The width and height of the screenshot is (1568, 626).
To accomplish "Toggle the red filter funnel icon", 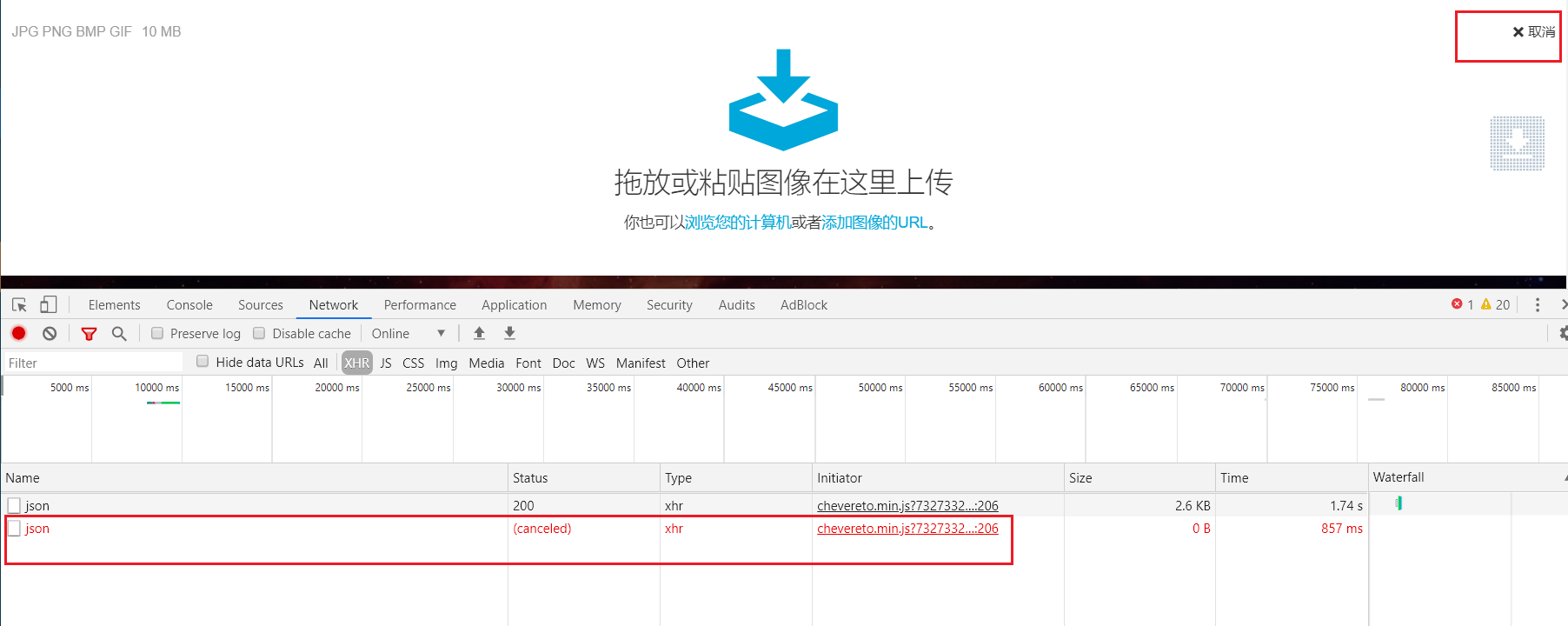I will point(89,334).
